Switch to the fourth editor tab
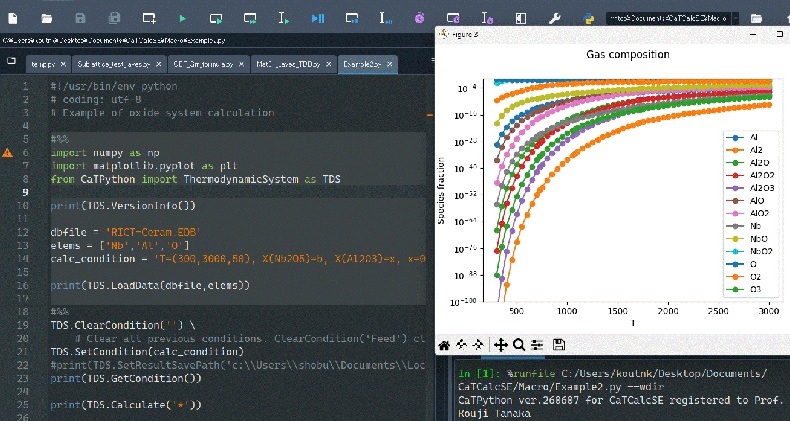The height and width of the screenshot is (421, 790). pos(288,64)
